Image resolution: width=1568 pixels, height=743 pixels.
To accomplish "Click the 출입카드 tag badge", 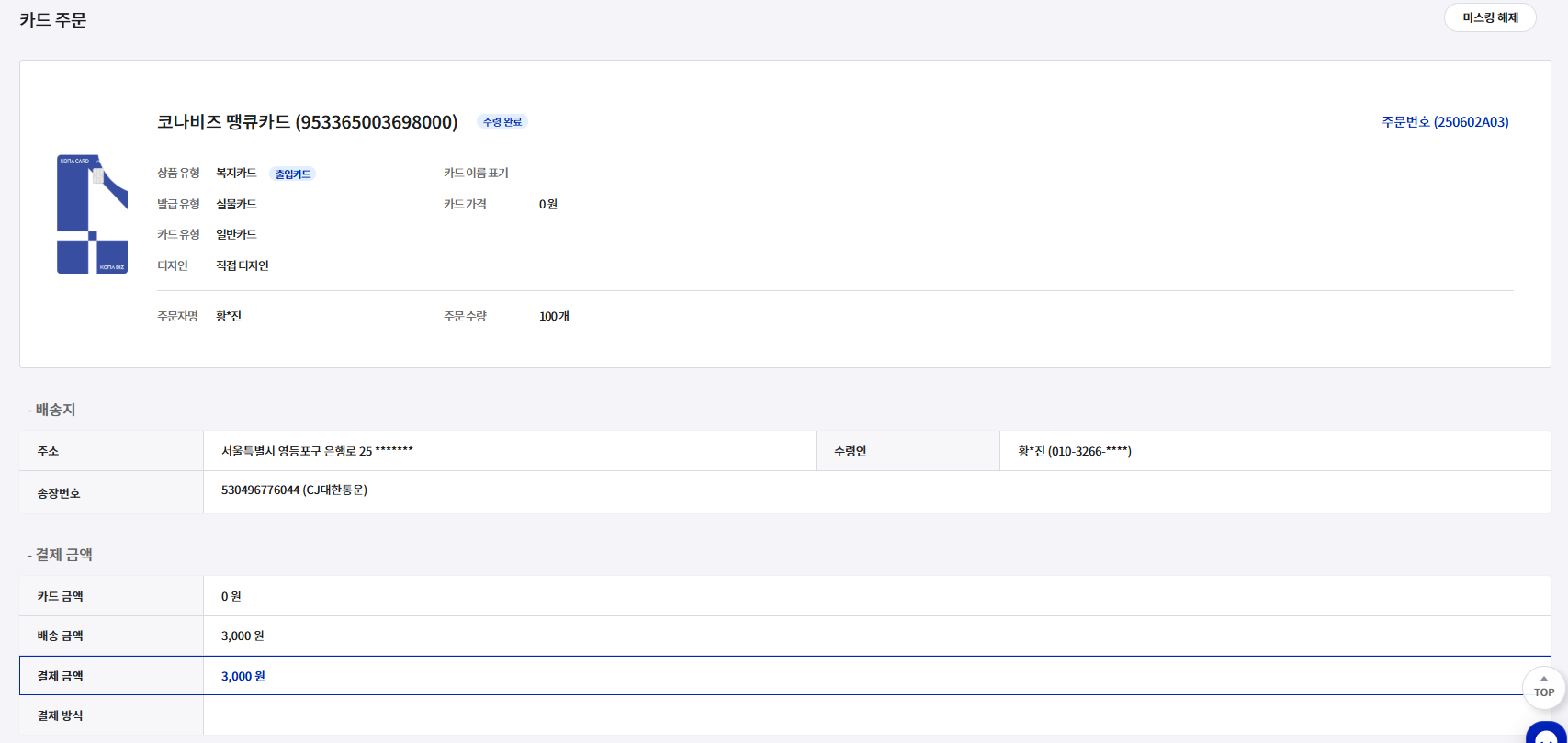I will pos(293,174).
